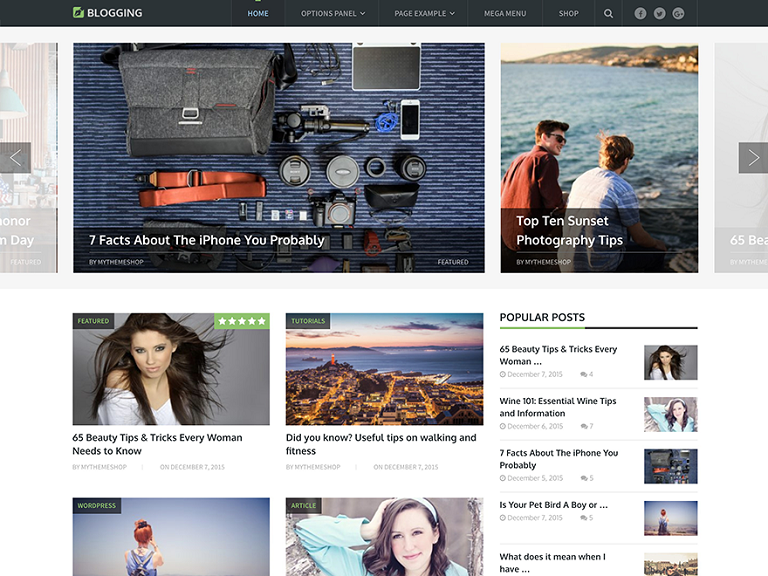Go to the Shop menu item
The height and width of the screenshot is (576, 768).
coord(569,14)
